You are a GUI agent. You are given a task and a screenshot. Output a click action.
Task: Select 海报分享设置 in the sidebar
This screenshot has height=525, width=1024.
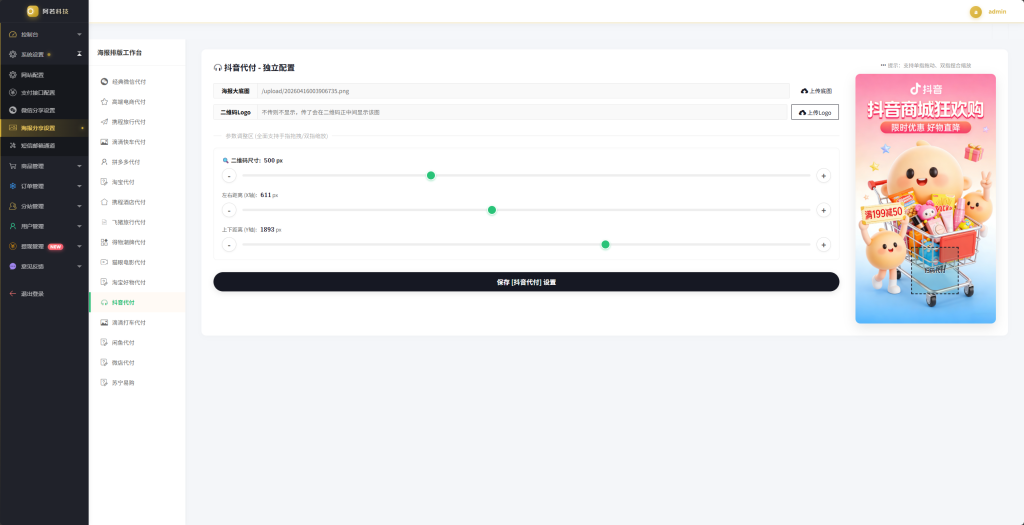pos(44,128)
